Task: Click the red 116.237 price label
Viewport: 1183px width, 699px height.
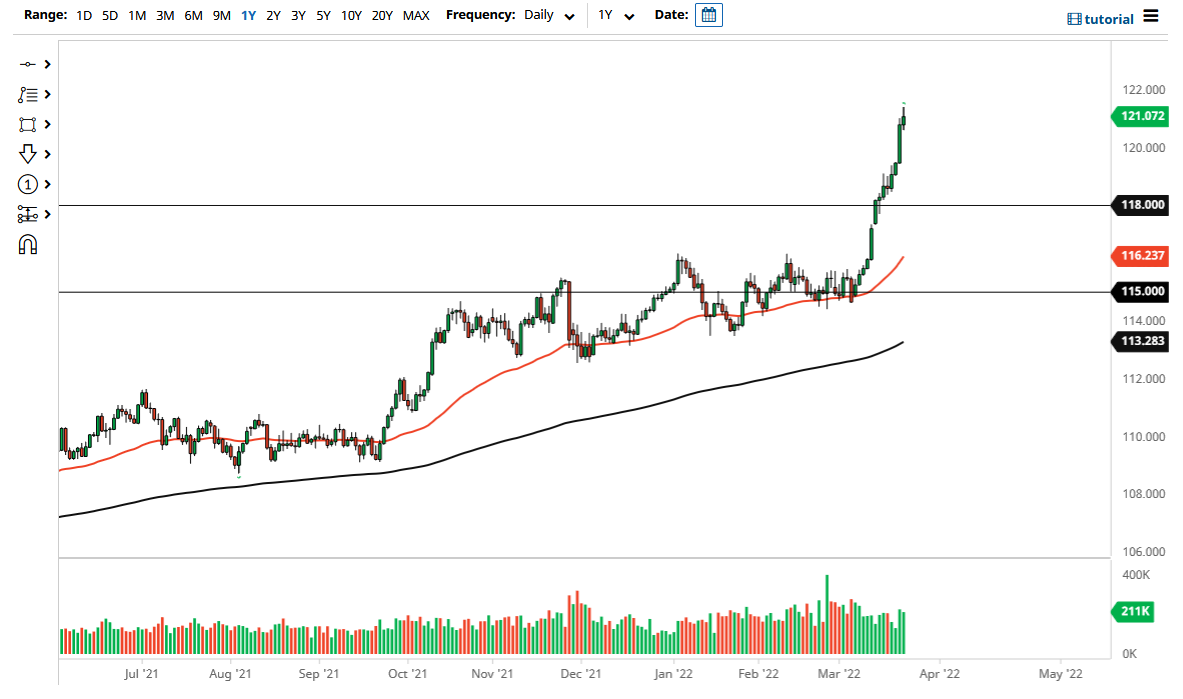Action: 1140,256
